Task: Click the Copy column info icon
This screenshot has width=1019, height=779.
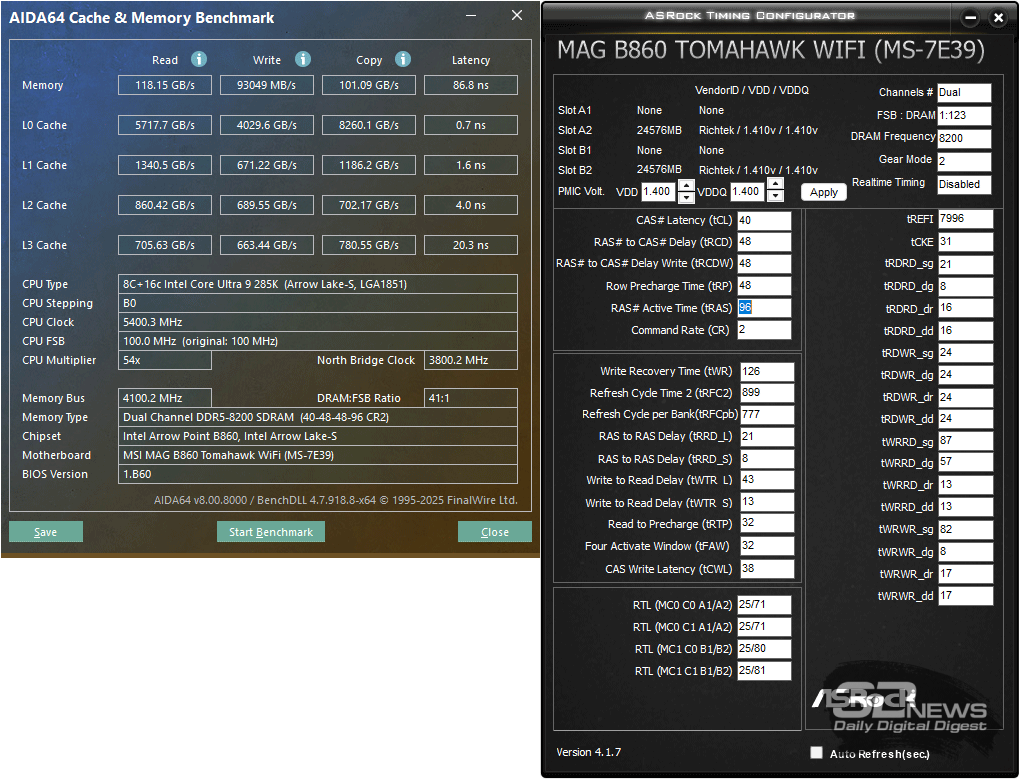Action: (x=403, y=59)
